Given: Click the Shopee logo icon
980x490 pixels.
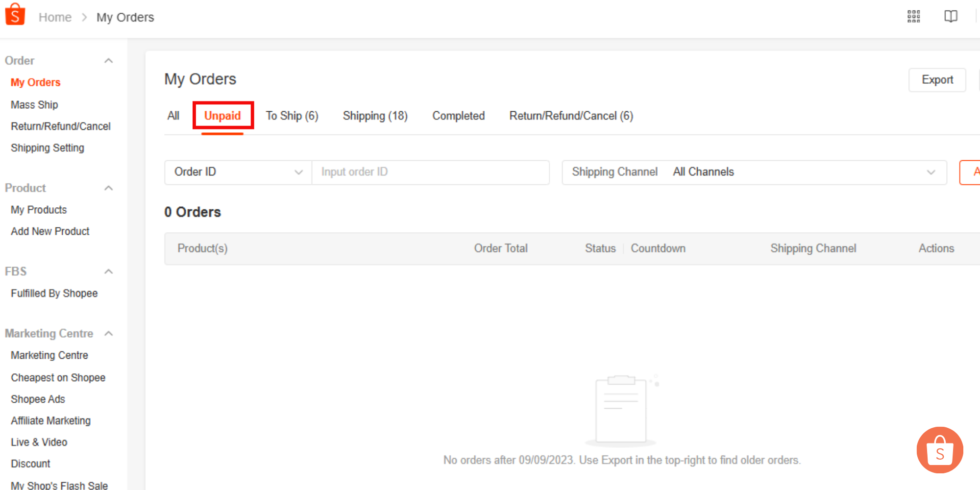Looking at the screenshot, I should (14, 14).
